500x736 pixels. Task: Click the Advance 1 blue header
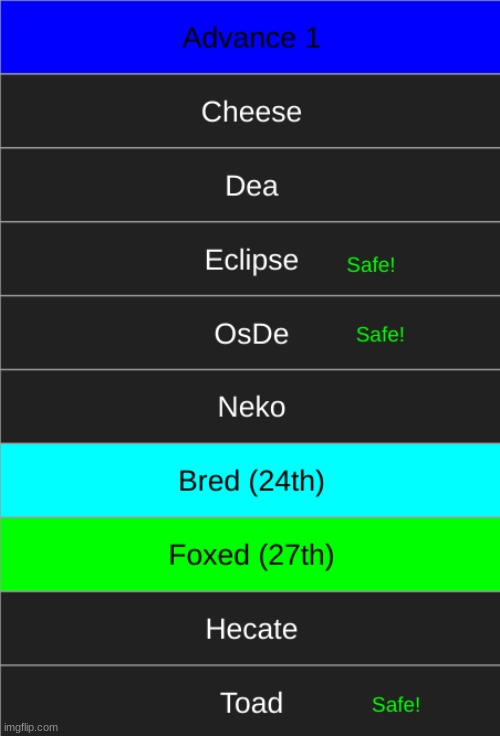pyautogui.click(x=250, y=37)
